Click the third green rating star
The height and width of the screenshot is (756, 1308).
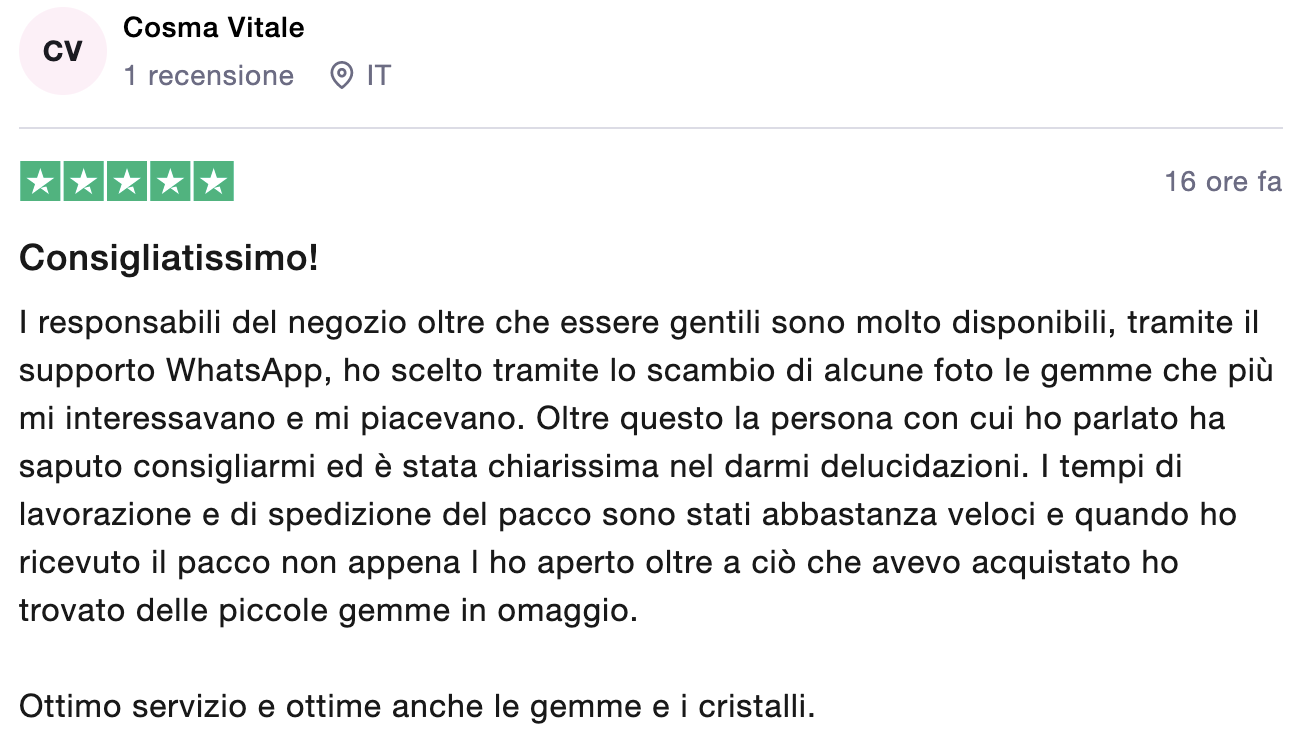(127, 182)
